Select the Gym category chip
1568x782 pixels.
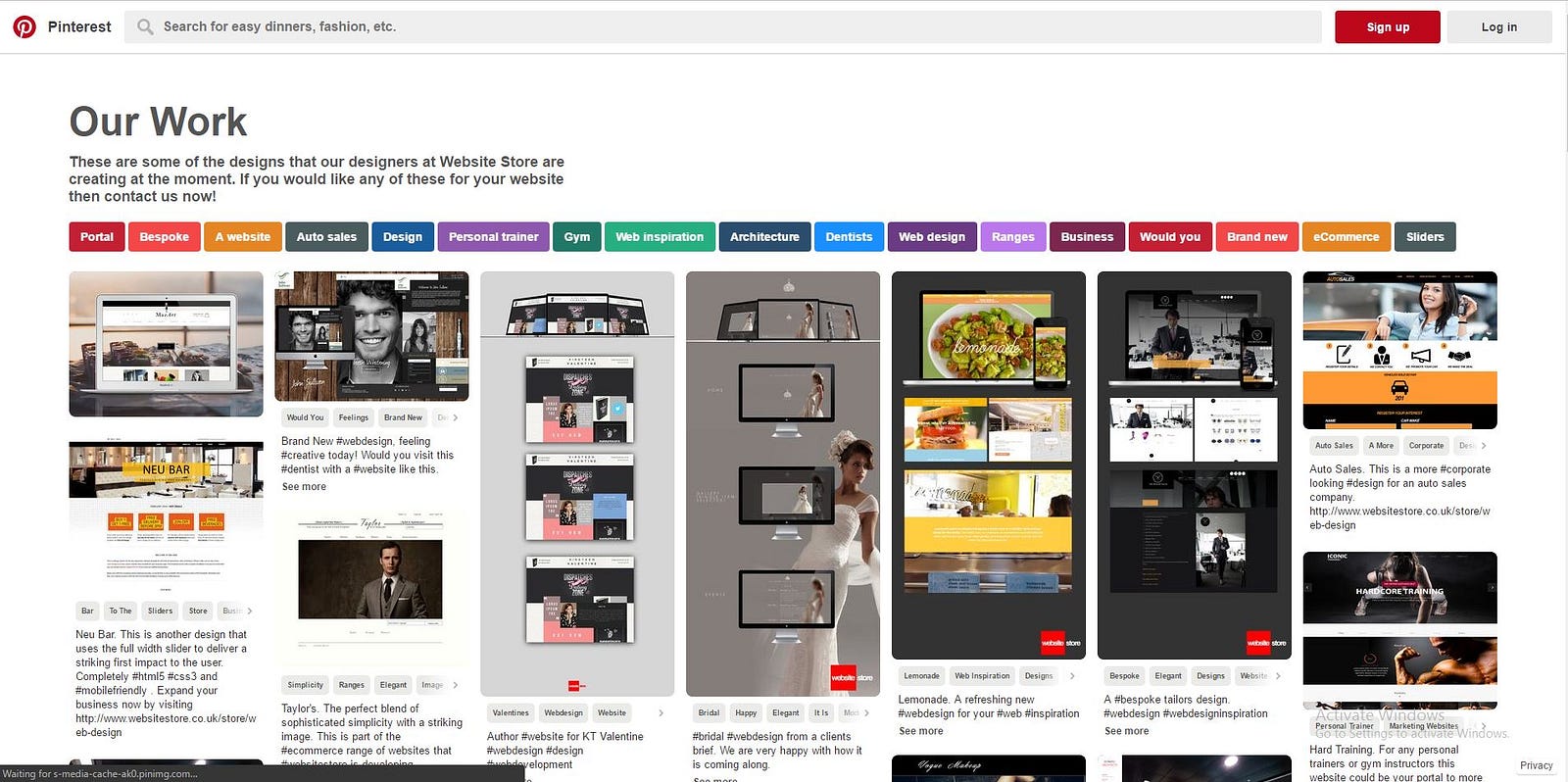[x=577, y=236]
